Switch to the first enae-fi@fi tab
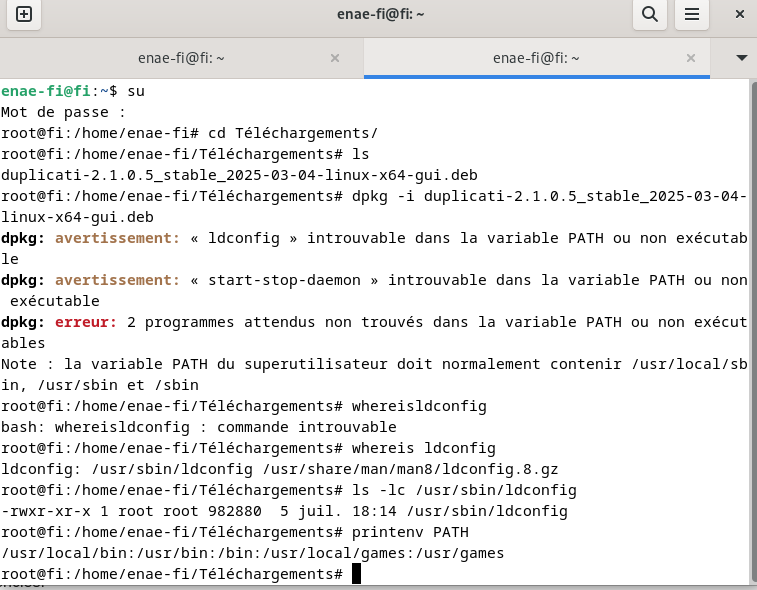 click(181, 58)
